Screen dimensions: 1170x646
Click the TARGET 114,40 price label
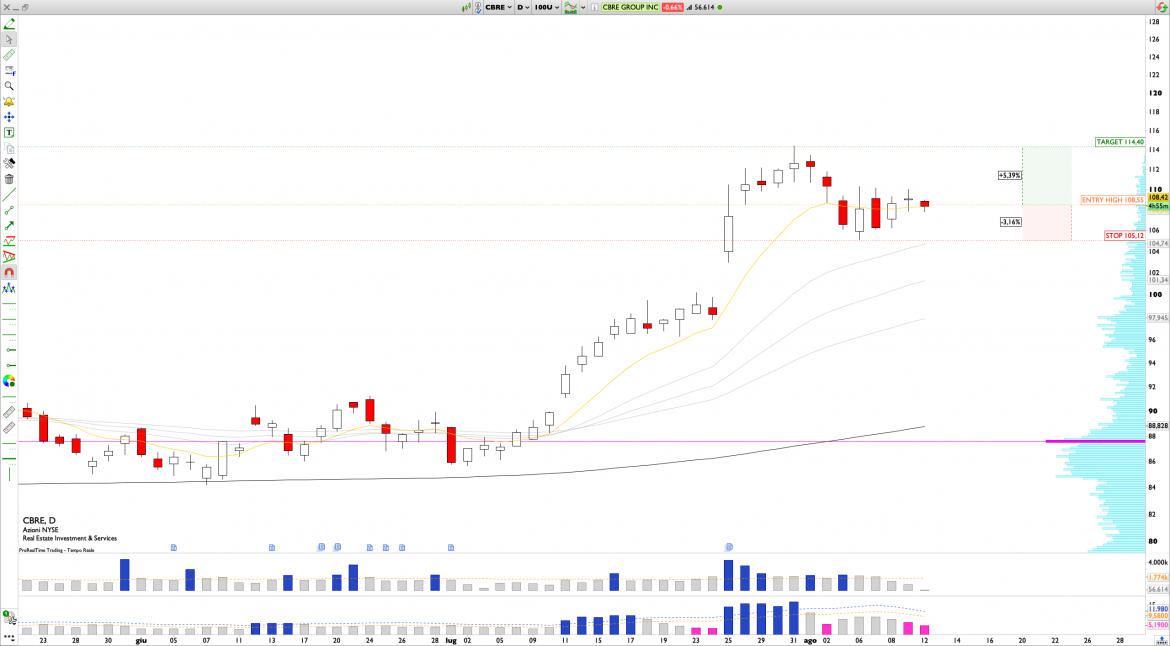[1119, 142]
